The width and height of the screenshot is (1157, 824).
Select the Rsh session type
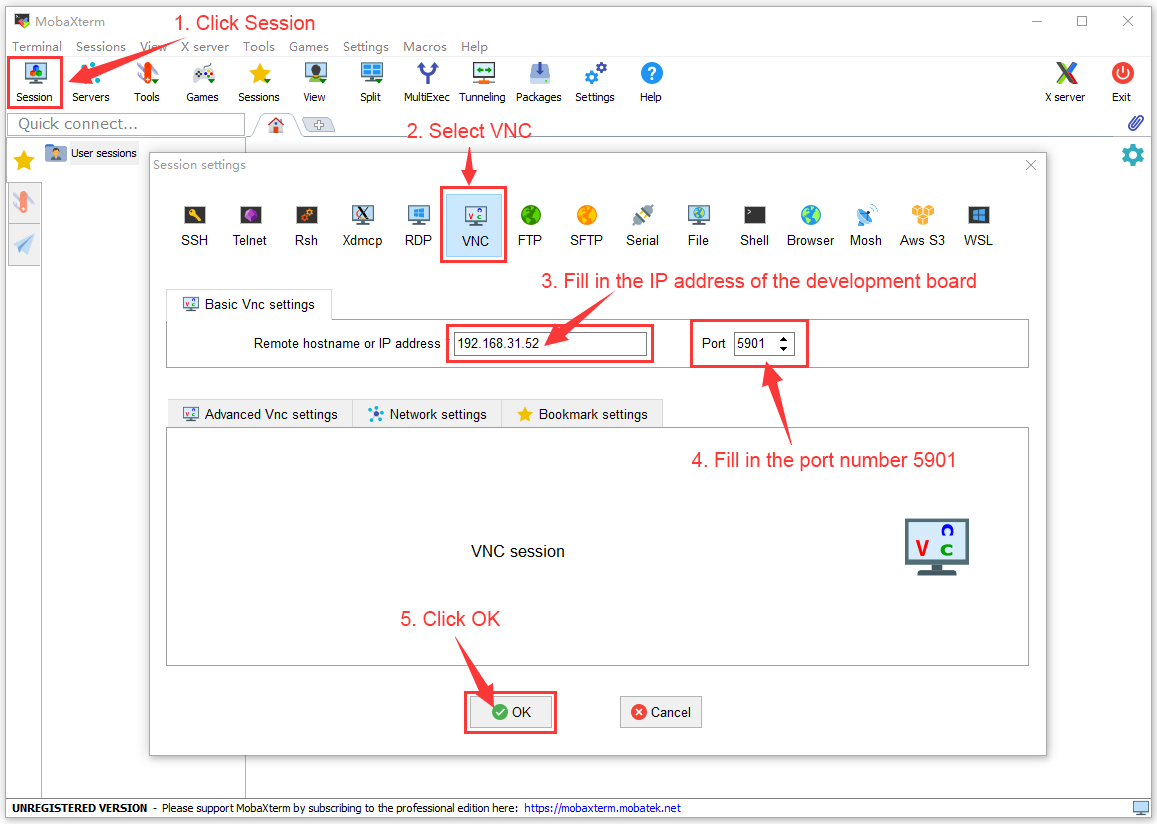(306, 226)
